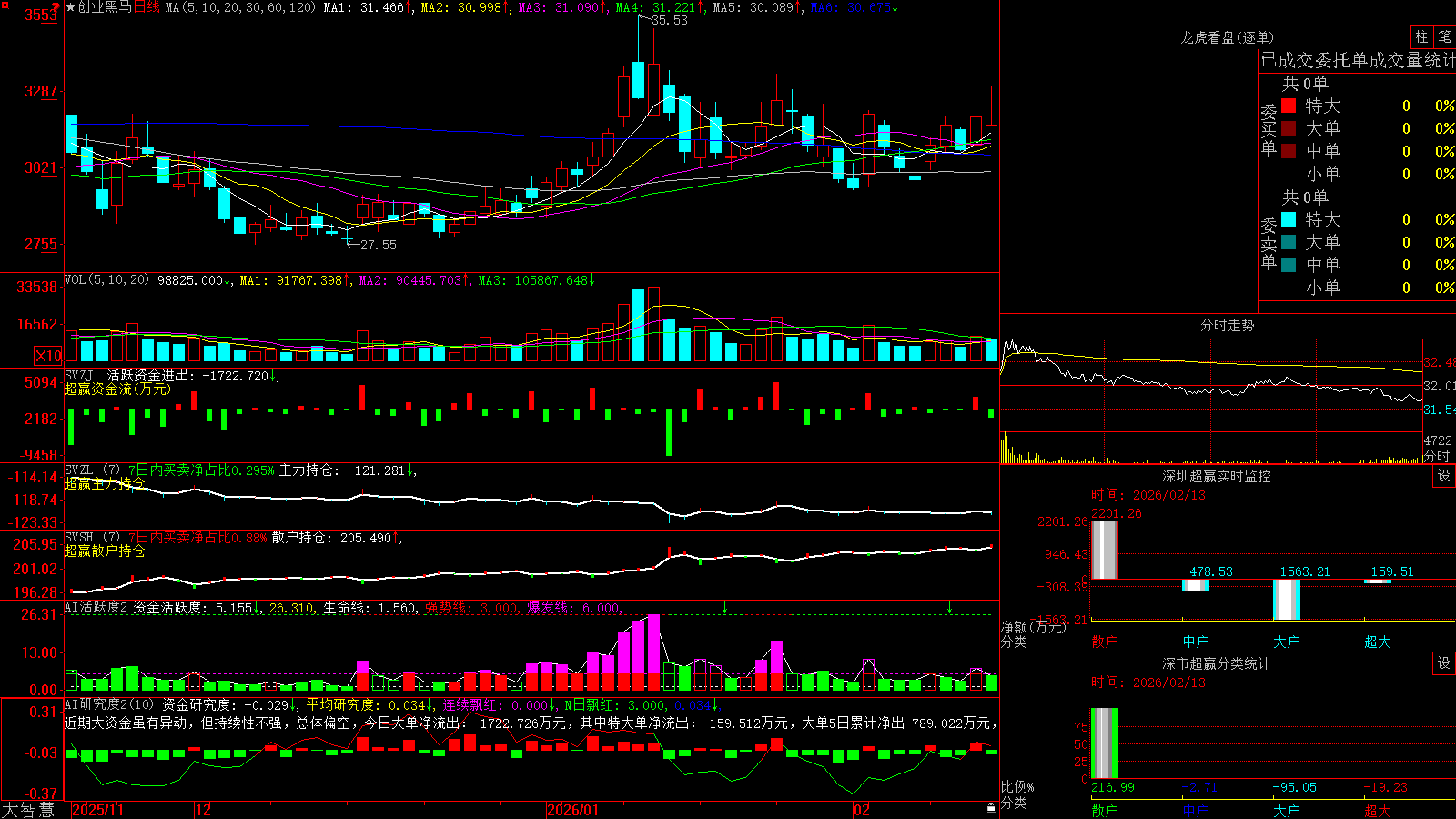This screenshot has height=819, width=1456.
Task: Click the 龙虎看盘(逐单) title
Action: pyautogui.click(x=1227, y=37)
